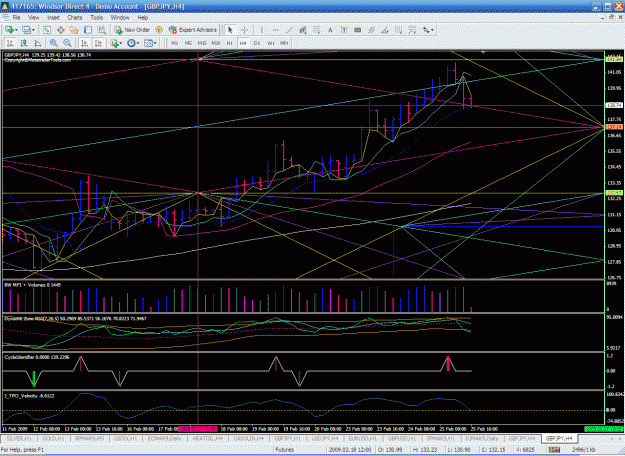Open the File menu
The image size is (625, 456).
[x=16, y=18]
